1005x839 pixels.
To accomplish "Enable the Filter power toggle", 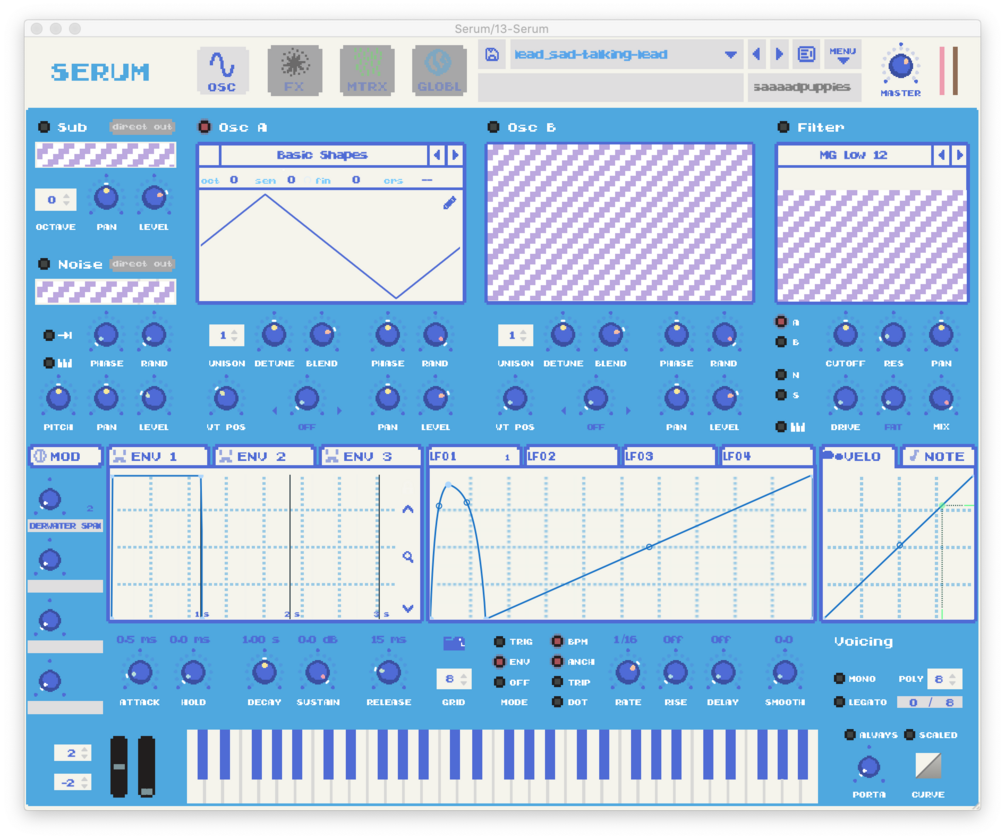I will click(783, 127).
